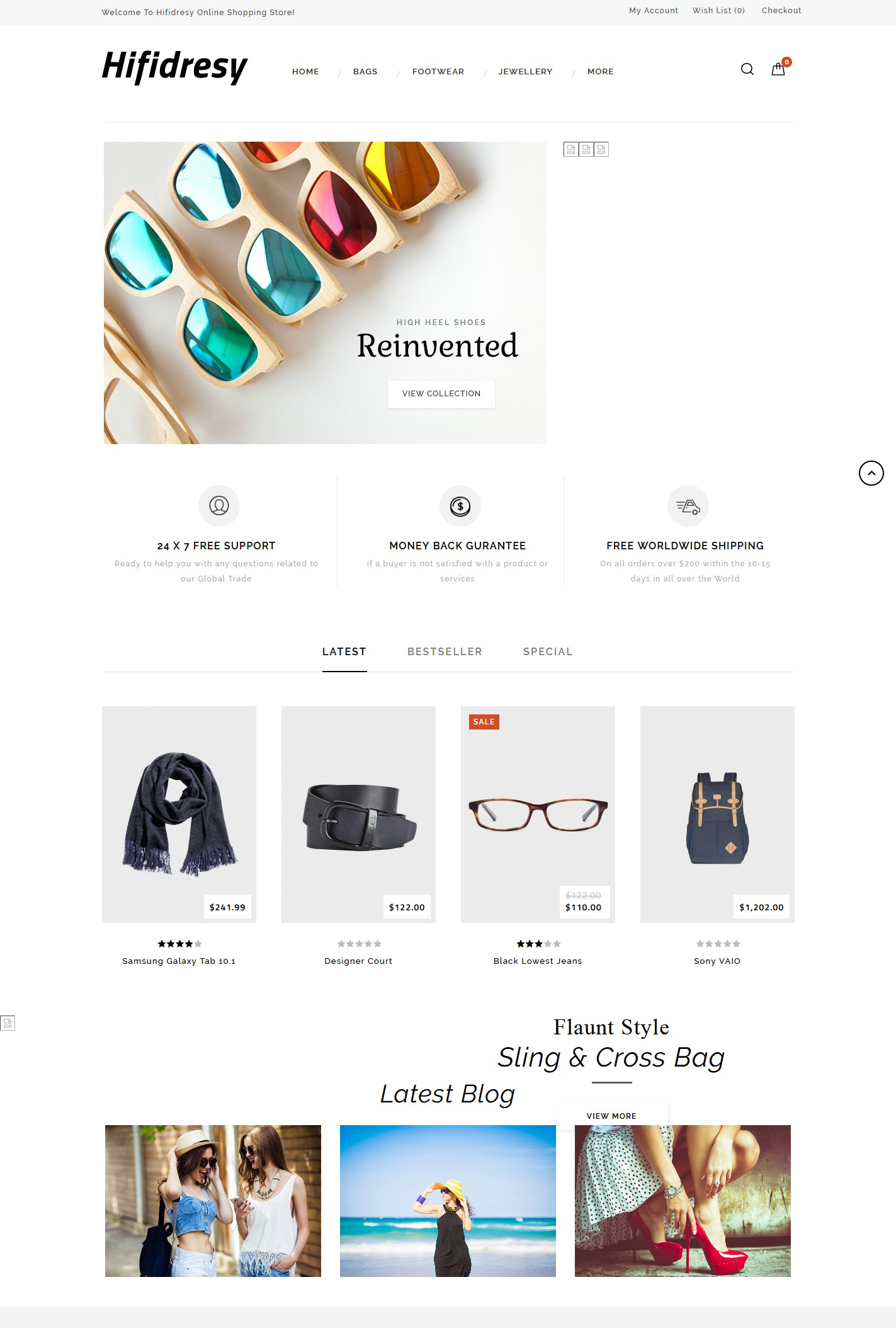Go to the Checkout link
This screenshot has width=896, height=1328.
[x=781, y=11]
